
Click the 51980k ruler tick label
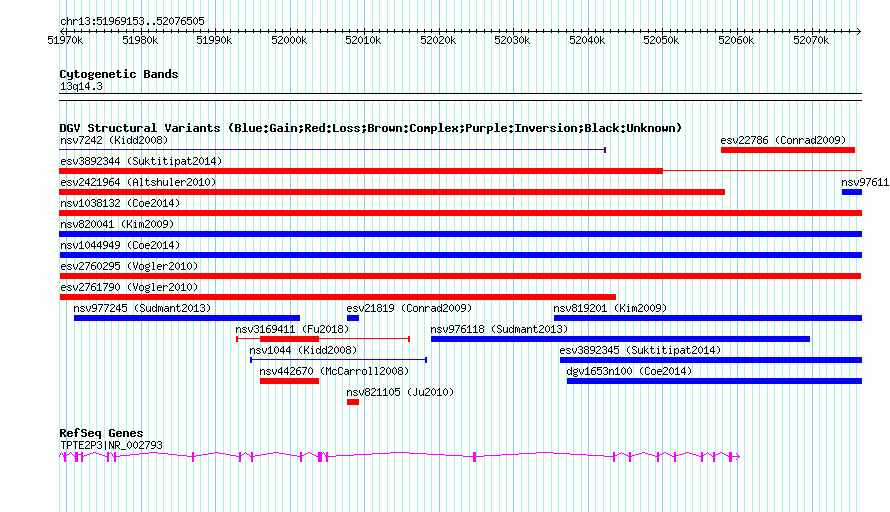point(140,40)
